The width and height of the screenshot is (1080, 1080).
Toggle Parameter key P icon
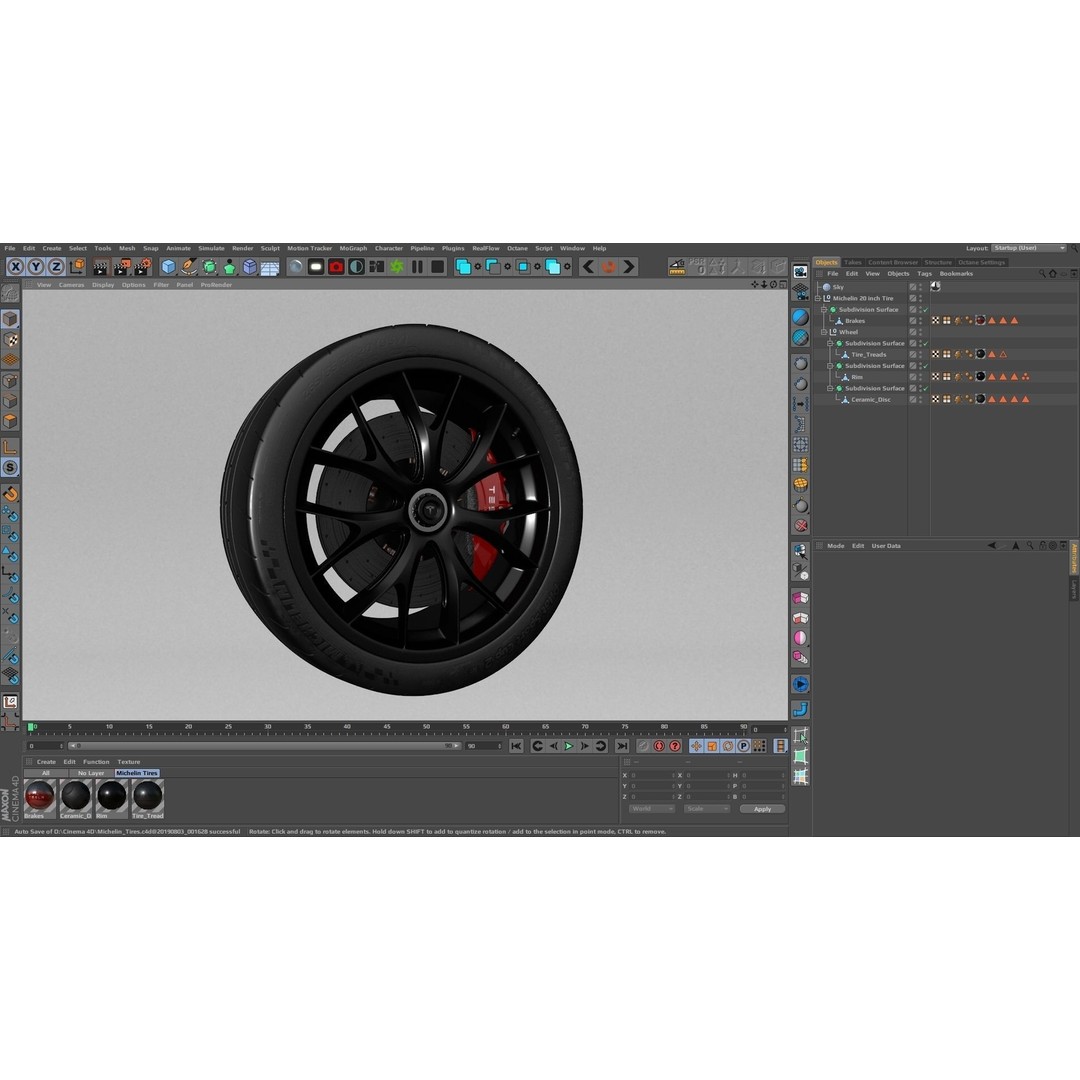(743, 746)
